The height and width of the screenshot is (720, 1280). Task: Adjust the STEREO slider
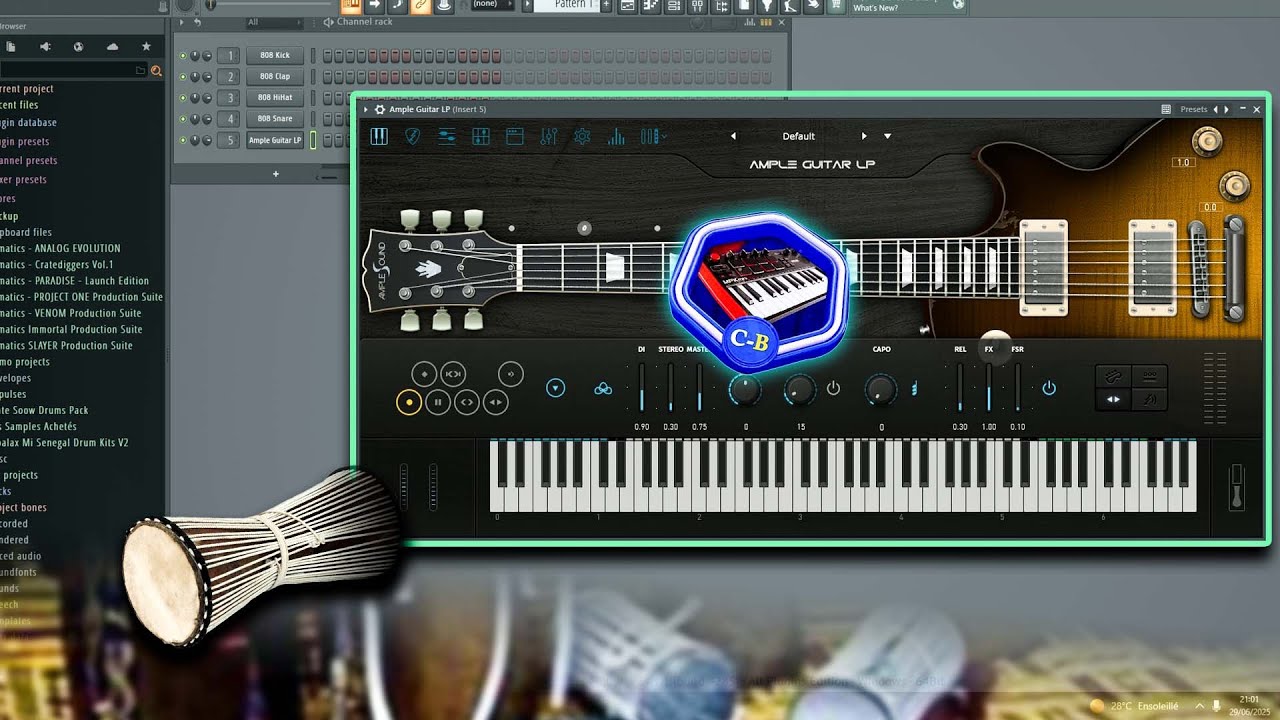point(670,388)
